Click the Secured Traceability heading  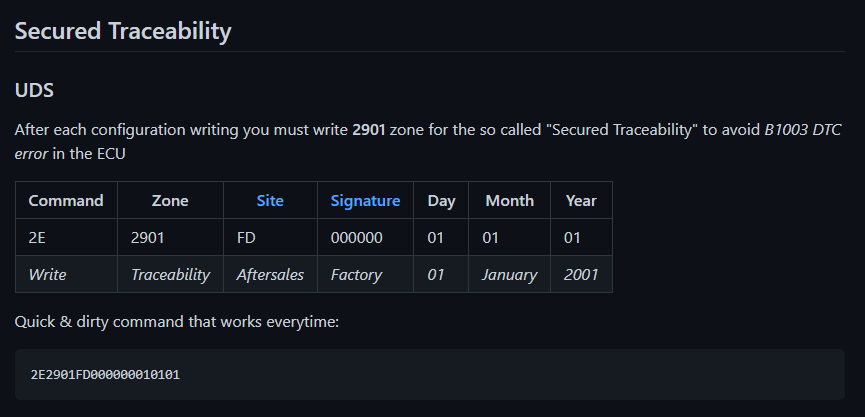pos(123,31)
